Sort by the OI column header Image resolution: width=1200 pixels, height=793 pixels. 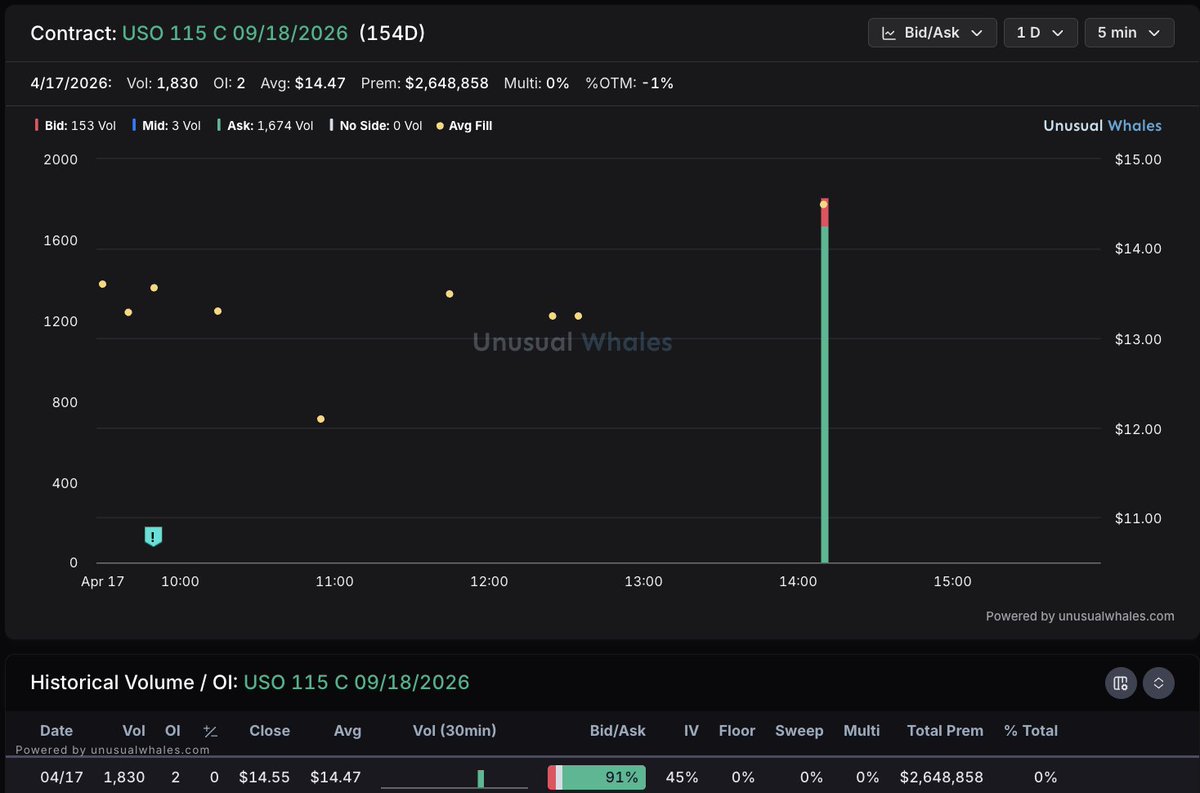click(x=172, y=731)
